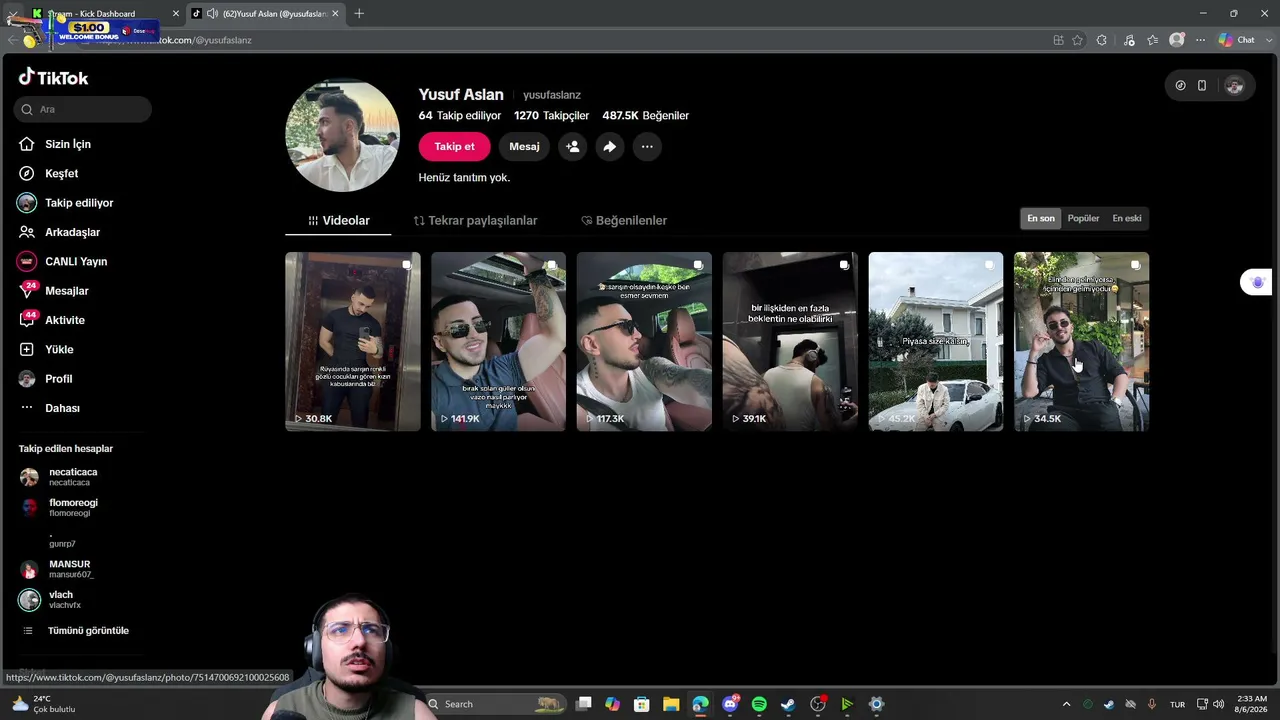This screenshot has height=720, width=1280.
Task: Open Discord from the taskbar
Action: click(x=730, y=704)
